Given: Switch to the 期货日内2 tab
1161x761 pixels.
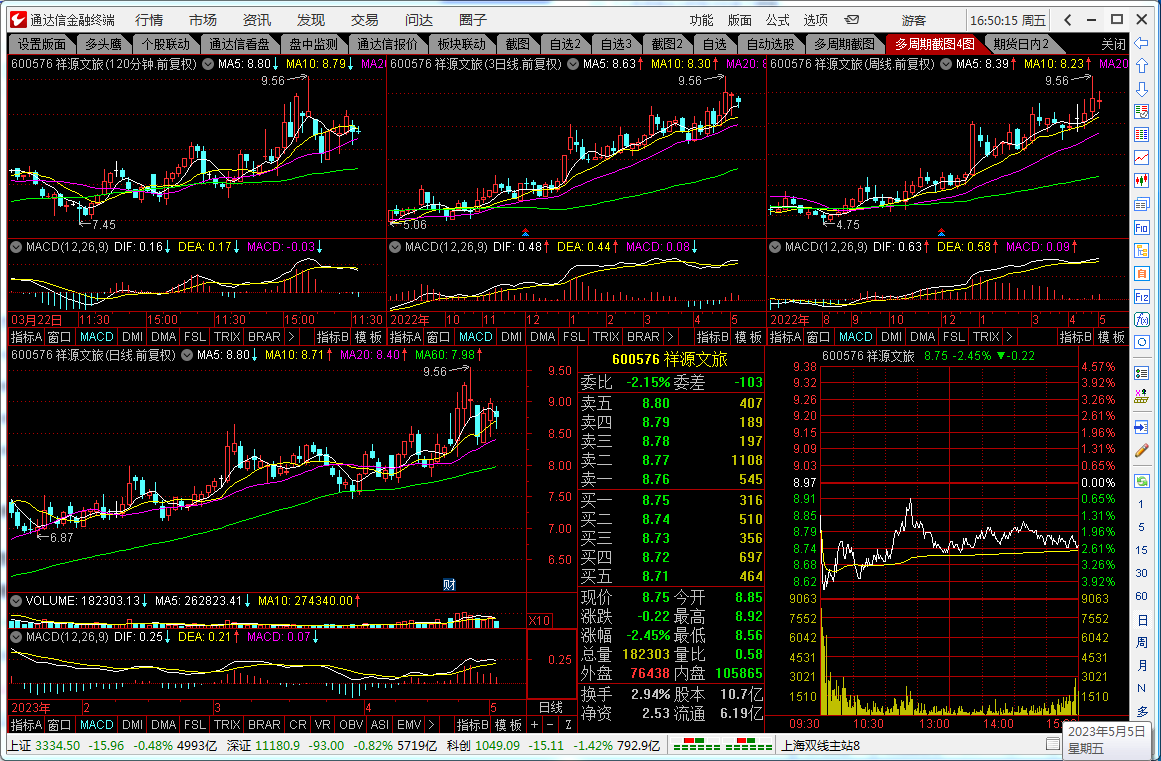Looking at the screenshot, I should 1021,44.
